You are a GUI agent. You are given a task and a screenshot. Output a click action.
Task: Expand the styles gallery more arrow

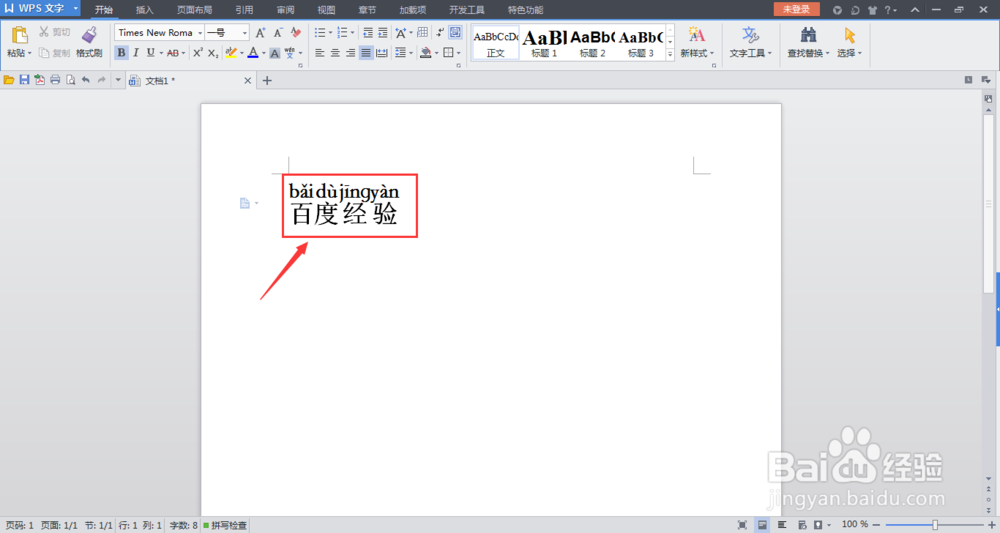(x=670, y=55)
